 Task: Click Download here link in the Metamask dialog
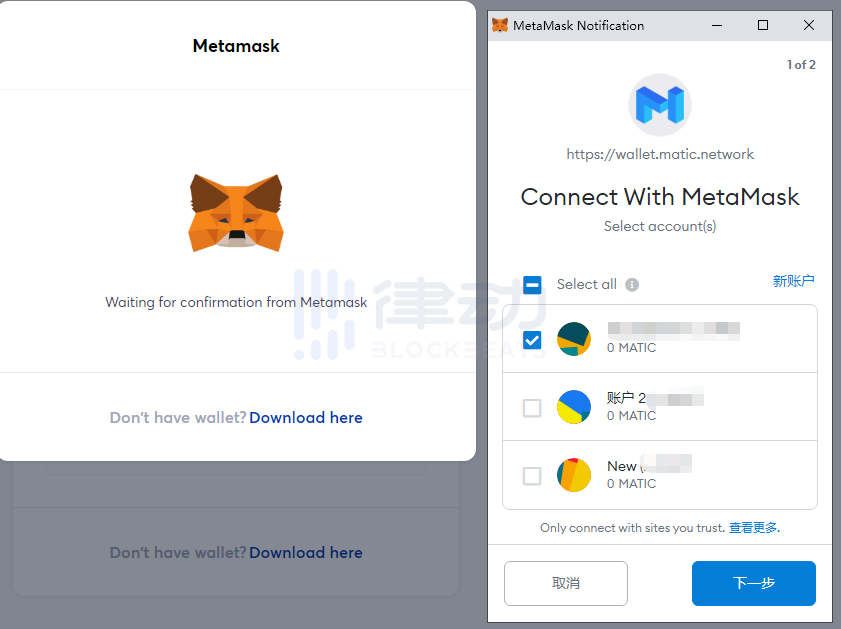[306, 418]
